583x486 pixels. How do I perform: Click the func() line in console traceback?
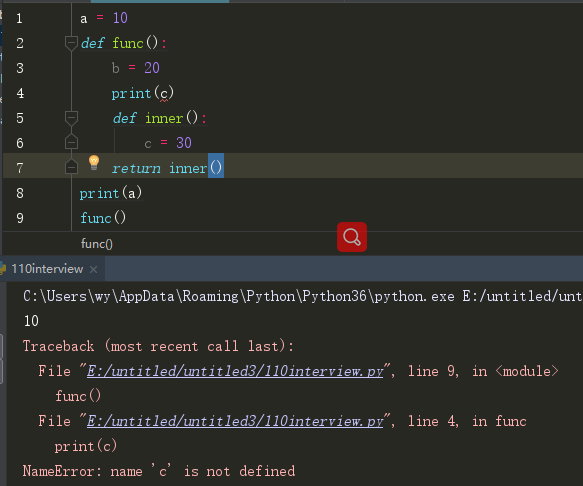tap(78, 396)
